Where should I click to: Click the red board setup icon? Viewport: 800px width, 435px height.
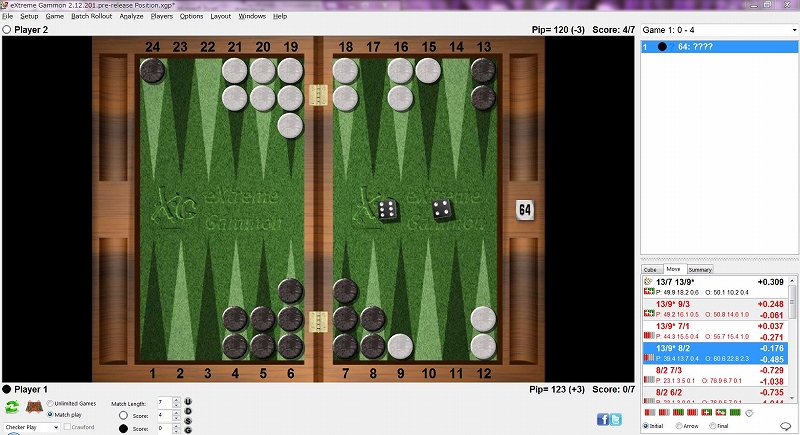coord(34,407)
